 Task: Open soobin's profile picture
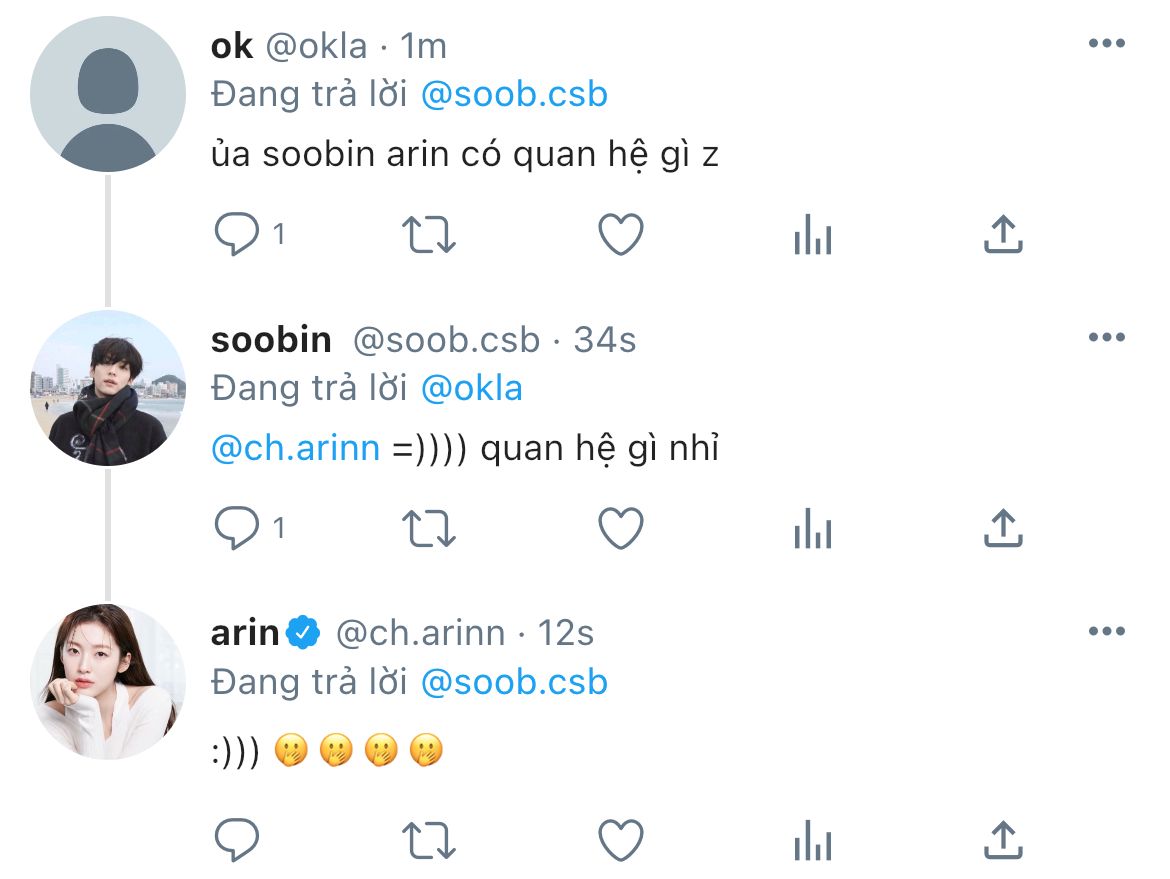click(108, 388)
